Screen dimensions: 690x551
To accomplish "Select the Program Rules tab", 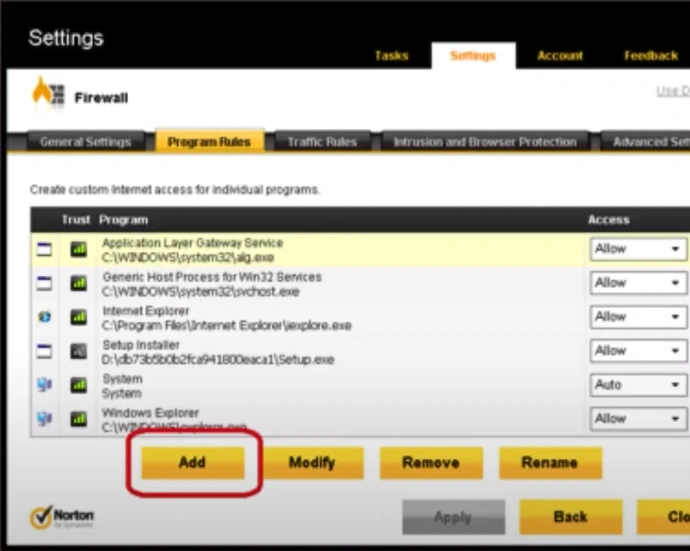I will (209, 141).
